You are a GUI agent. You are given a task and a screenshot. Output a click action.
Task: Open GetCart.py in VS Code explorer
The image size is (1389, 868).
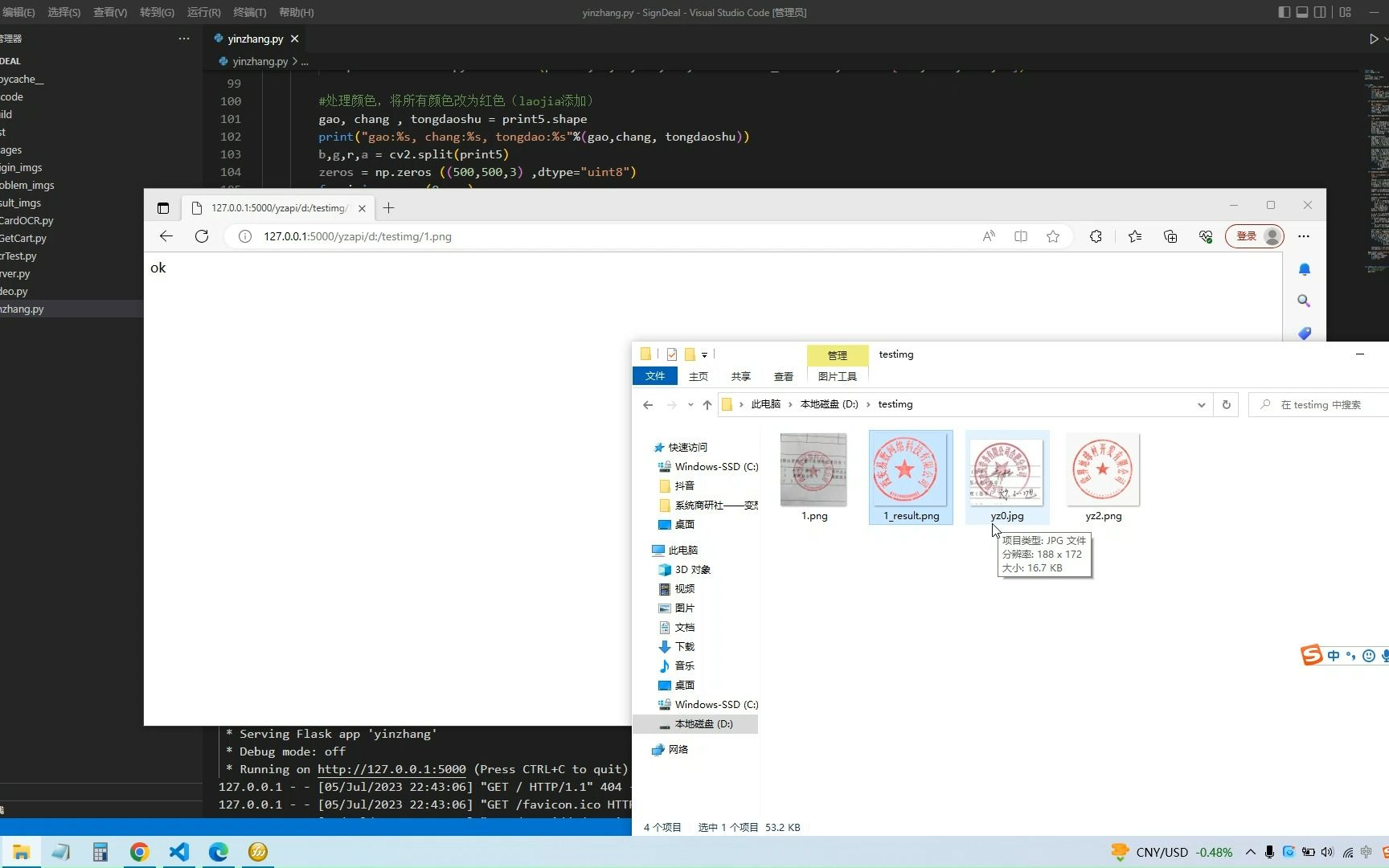23,238
